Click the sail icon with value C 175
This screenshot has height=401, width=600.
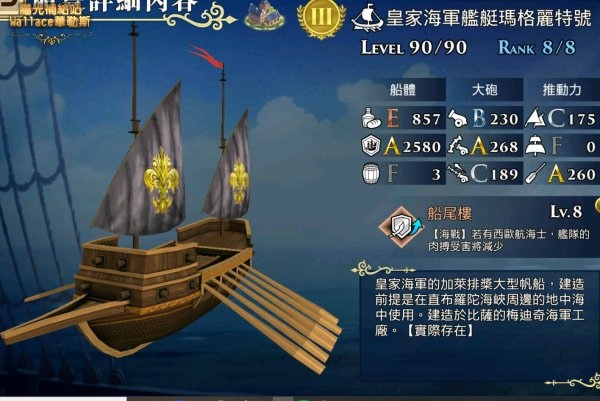[x=535, y=118]
